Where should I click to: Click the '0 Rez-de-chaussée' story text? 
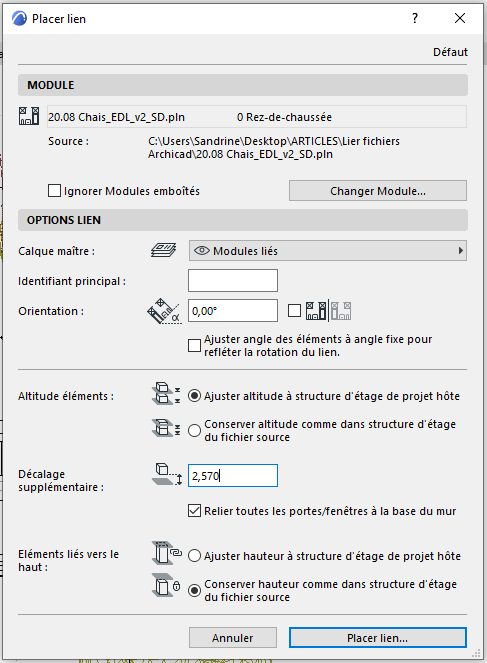tap(284, 117)
